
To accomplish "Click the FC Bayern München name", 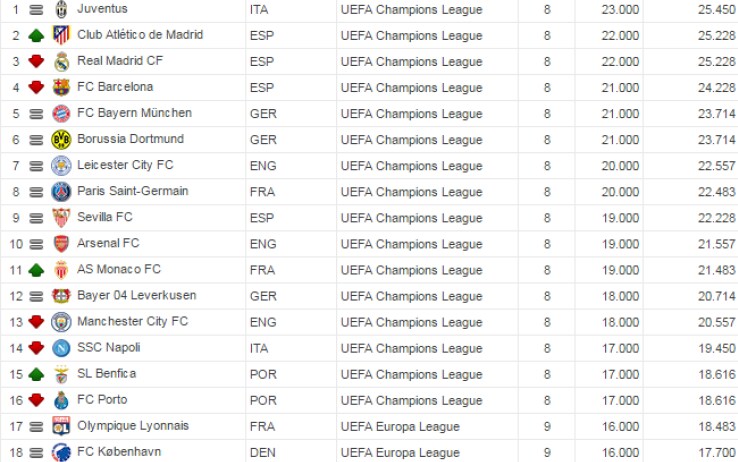I will (135, 113).
